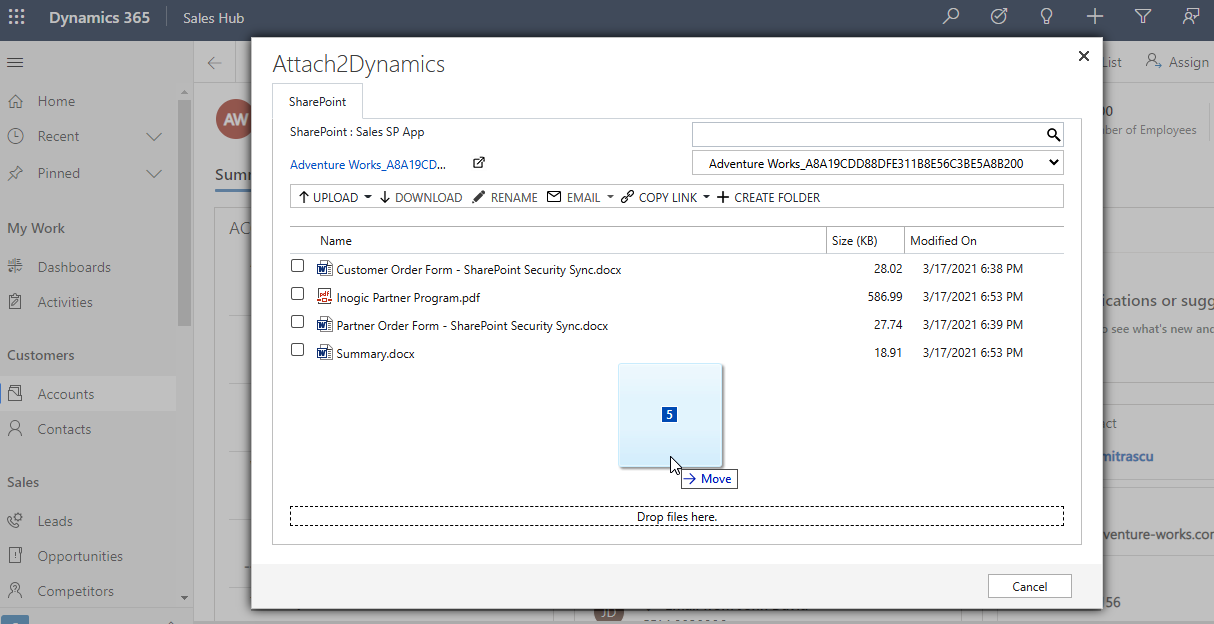Collapse the hamburger site map menu
1214x624 pixels.
pyautogui.click(x=15, y=63)
